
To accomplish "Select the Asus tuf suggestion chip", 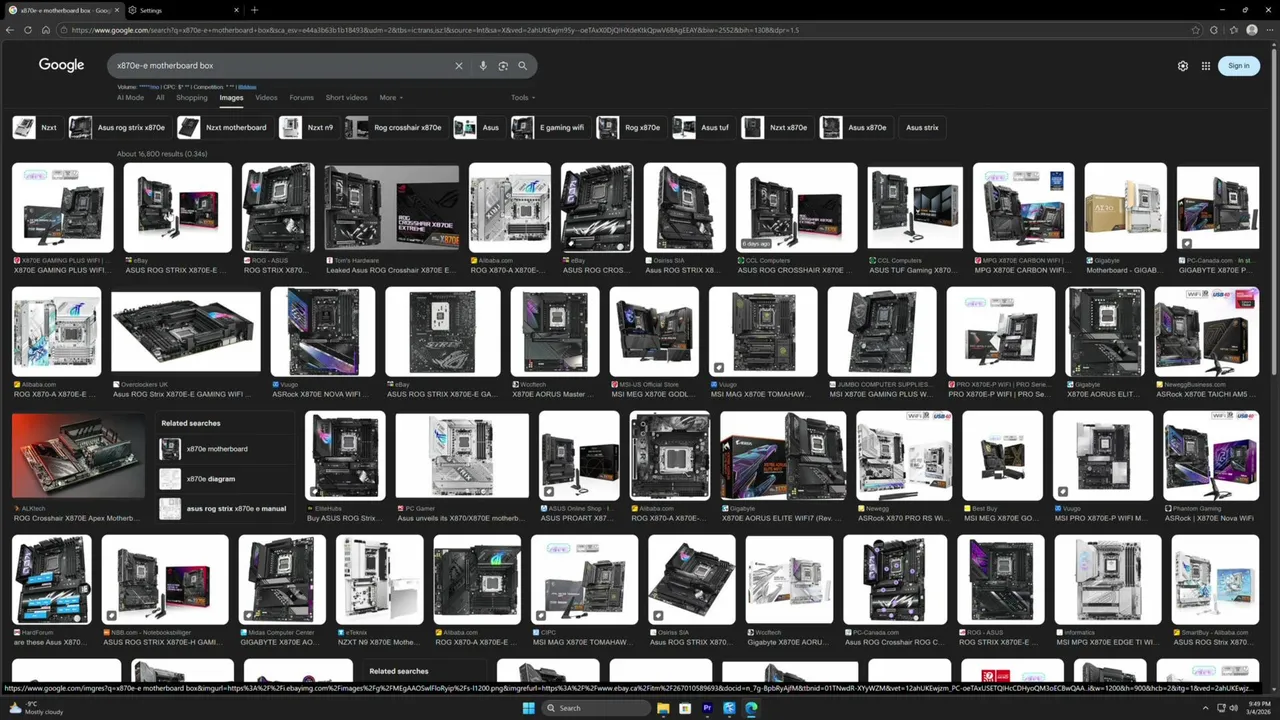I will [x=703, y=127].
